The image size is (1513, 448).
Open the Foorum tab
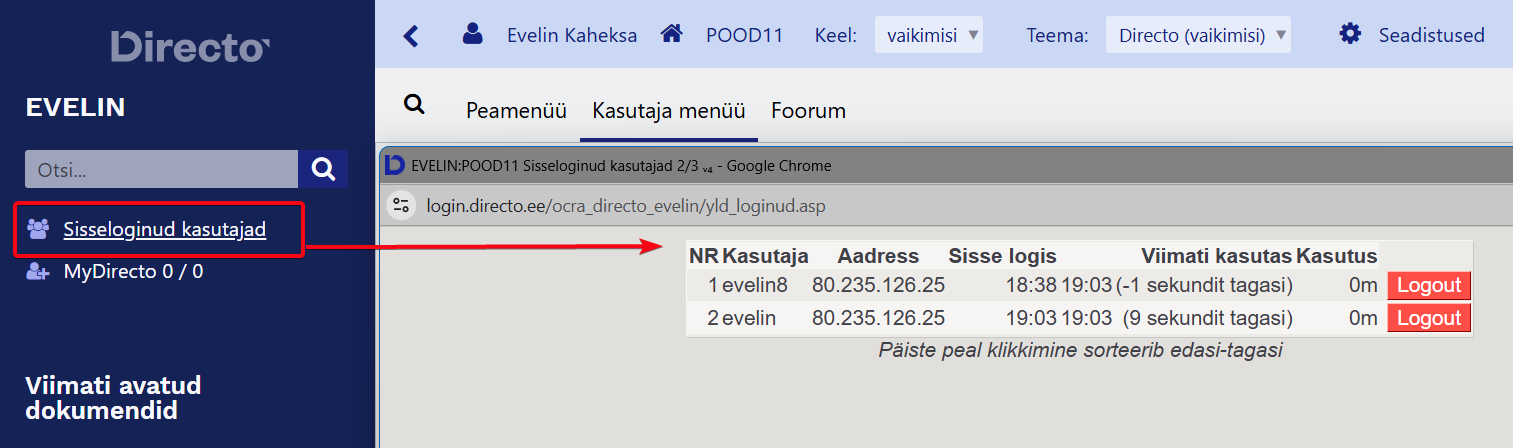coord(808,110)
